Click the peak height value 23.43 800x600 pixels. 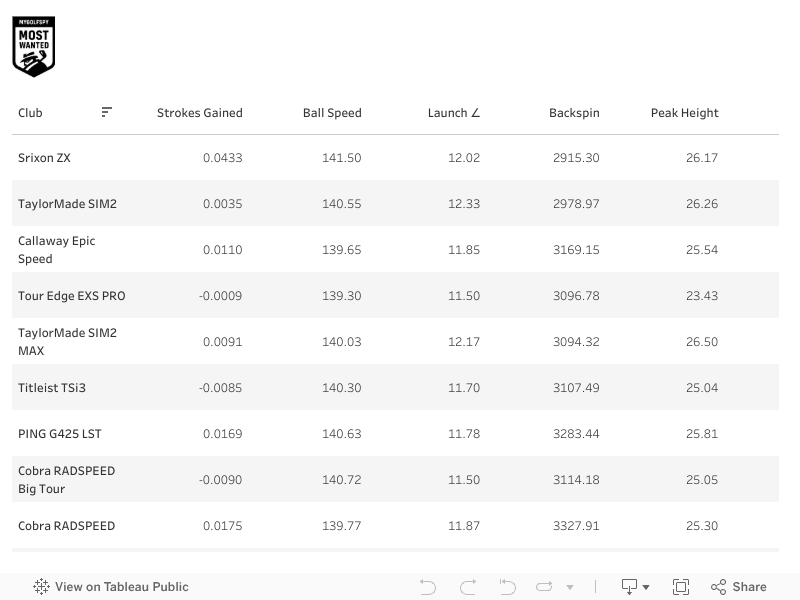pos(702,296)
